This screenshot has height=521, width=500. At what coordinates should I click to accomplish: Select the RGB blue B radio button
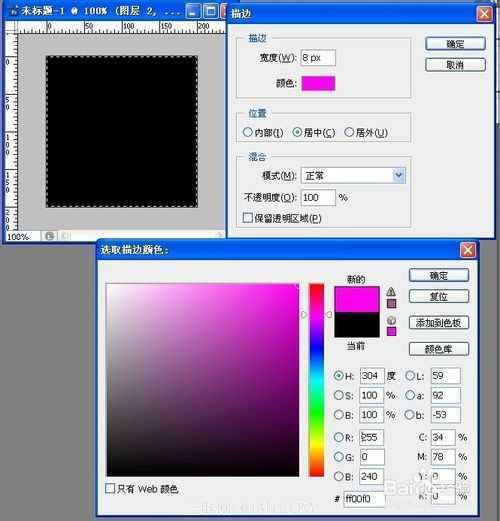click(x=339, y=476)
